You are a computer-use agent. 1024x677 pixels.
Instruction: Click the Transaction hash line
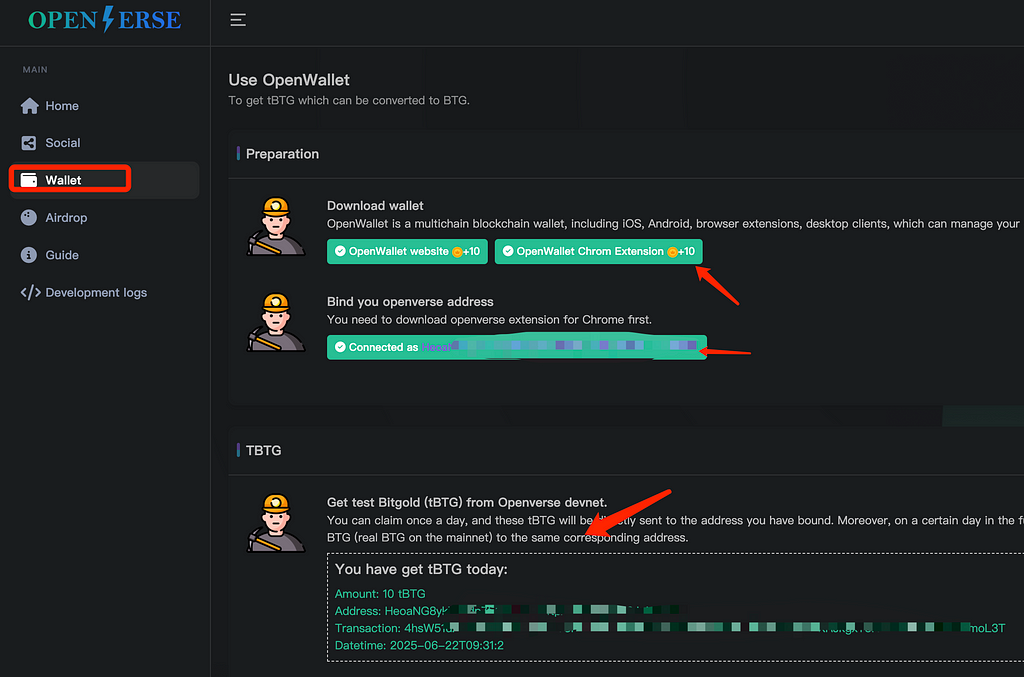tap(669, 628)
